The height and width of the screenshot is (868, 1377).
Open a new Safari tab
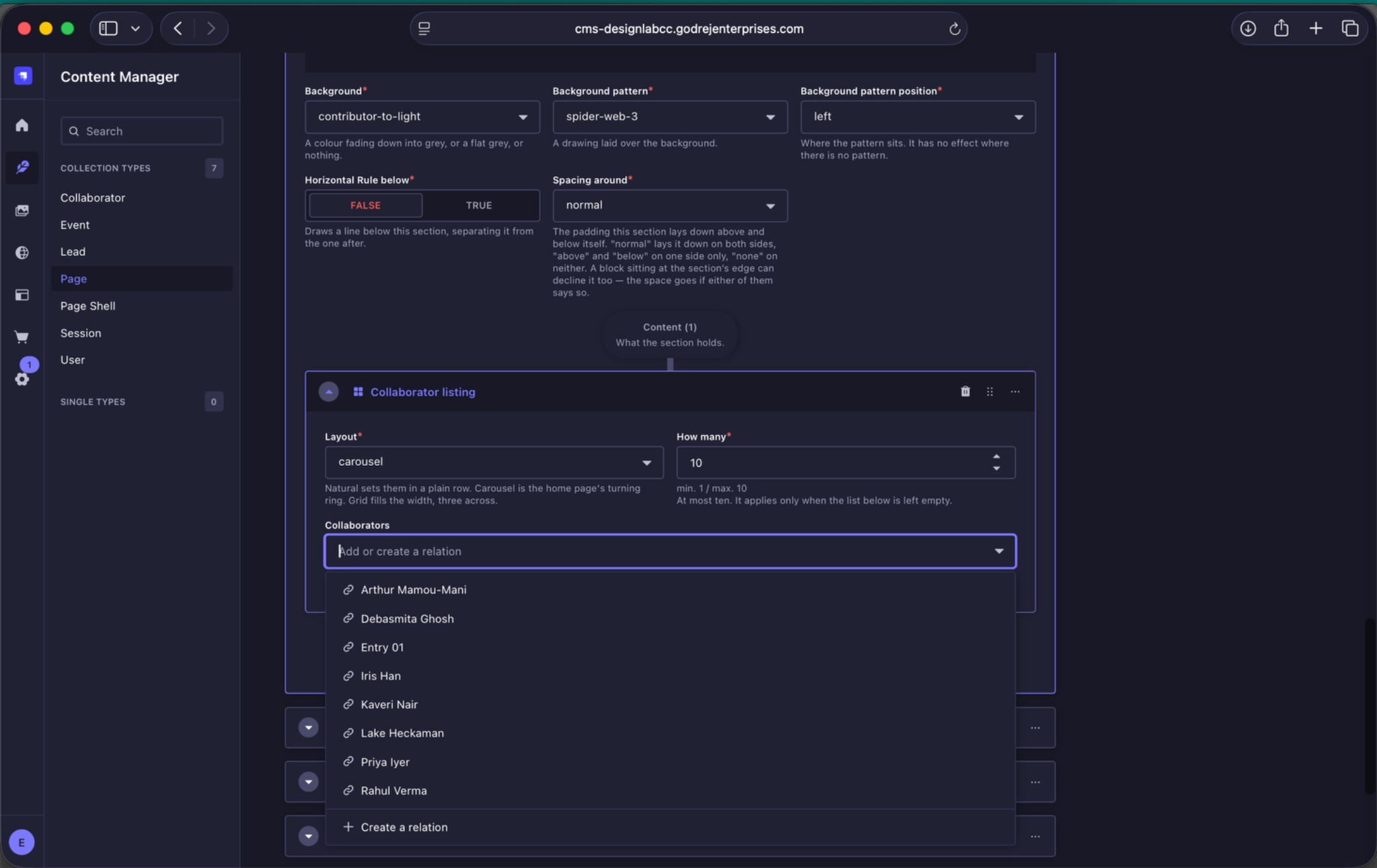point(1316,28)
